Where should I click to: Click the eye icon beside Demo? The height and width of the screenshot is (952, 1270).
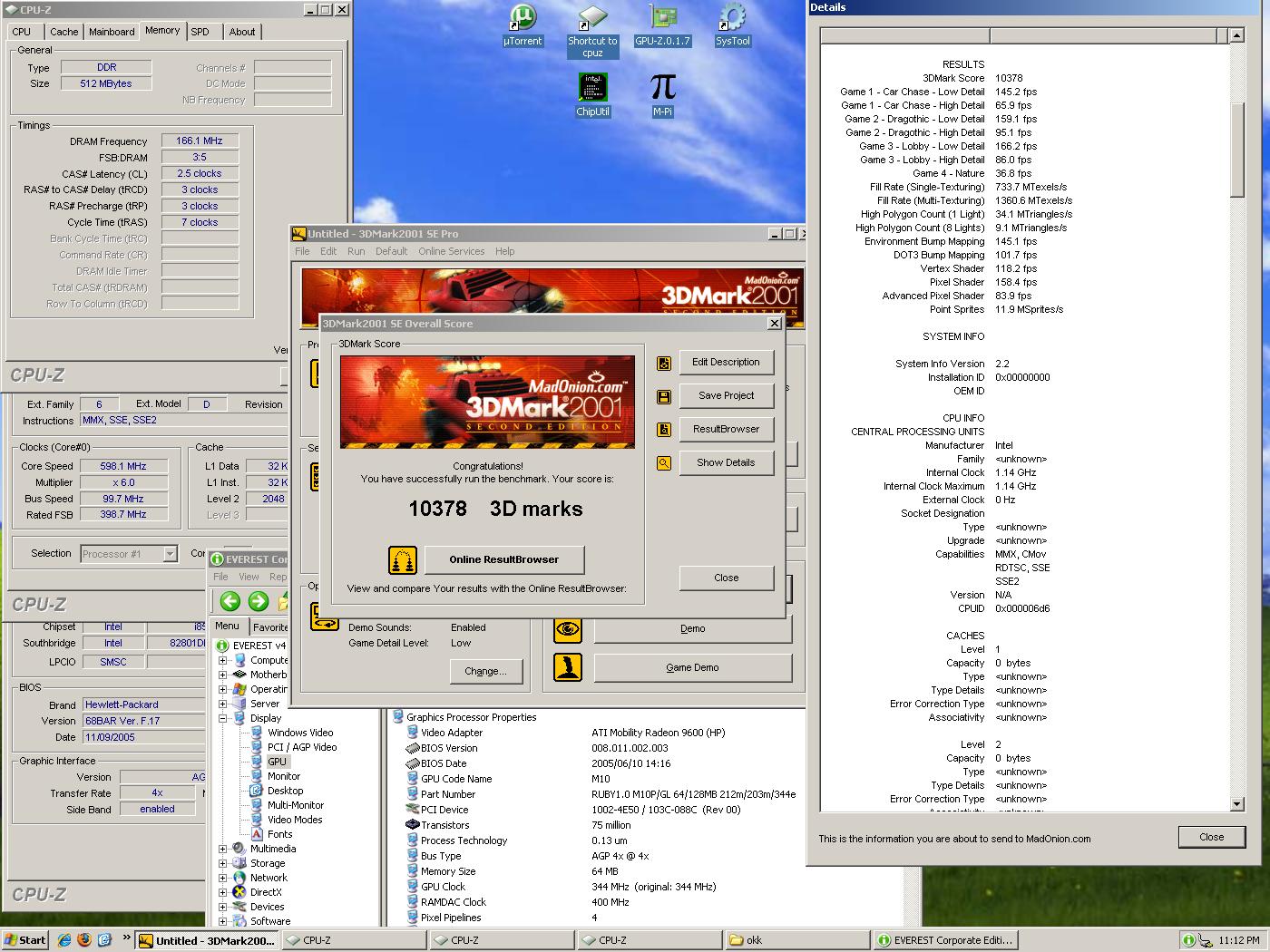click(x=568, y=628)
